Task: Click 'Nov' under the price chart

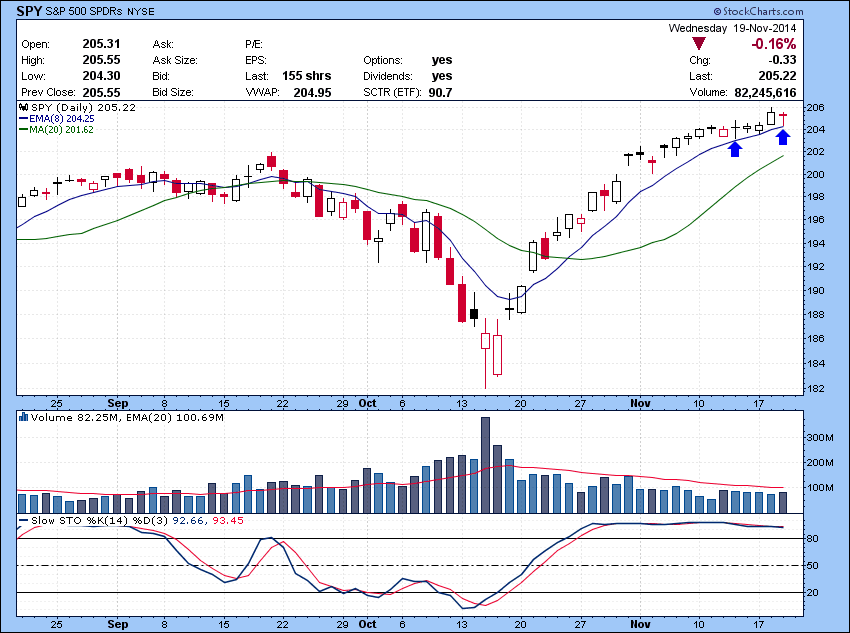Action: pyautogui.click(x=640, y=403)
